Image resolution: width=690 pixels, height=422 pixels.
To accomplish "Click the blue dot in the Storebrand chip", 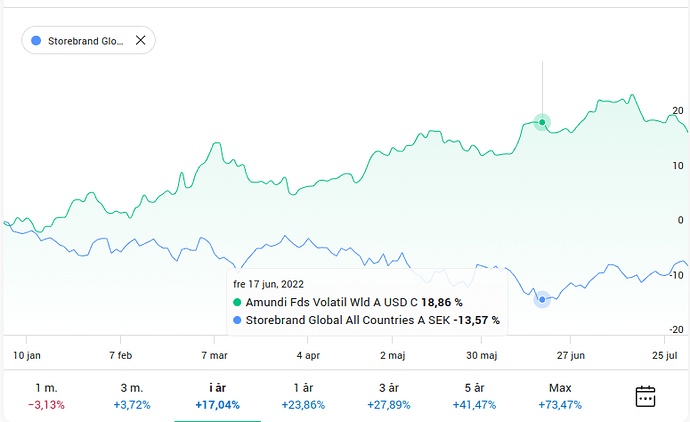I will [37, 41].
